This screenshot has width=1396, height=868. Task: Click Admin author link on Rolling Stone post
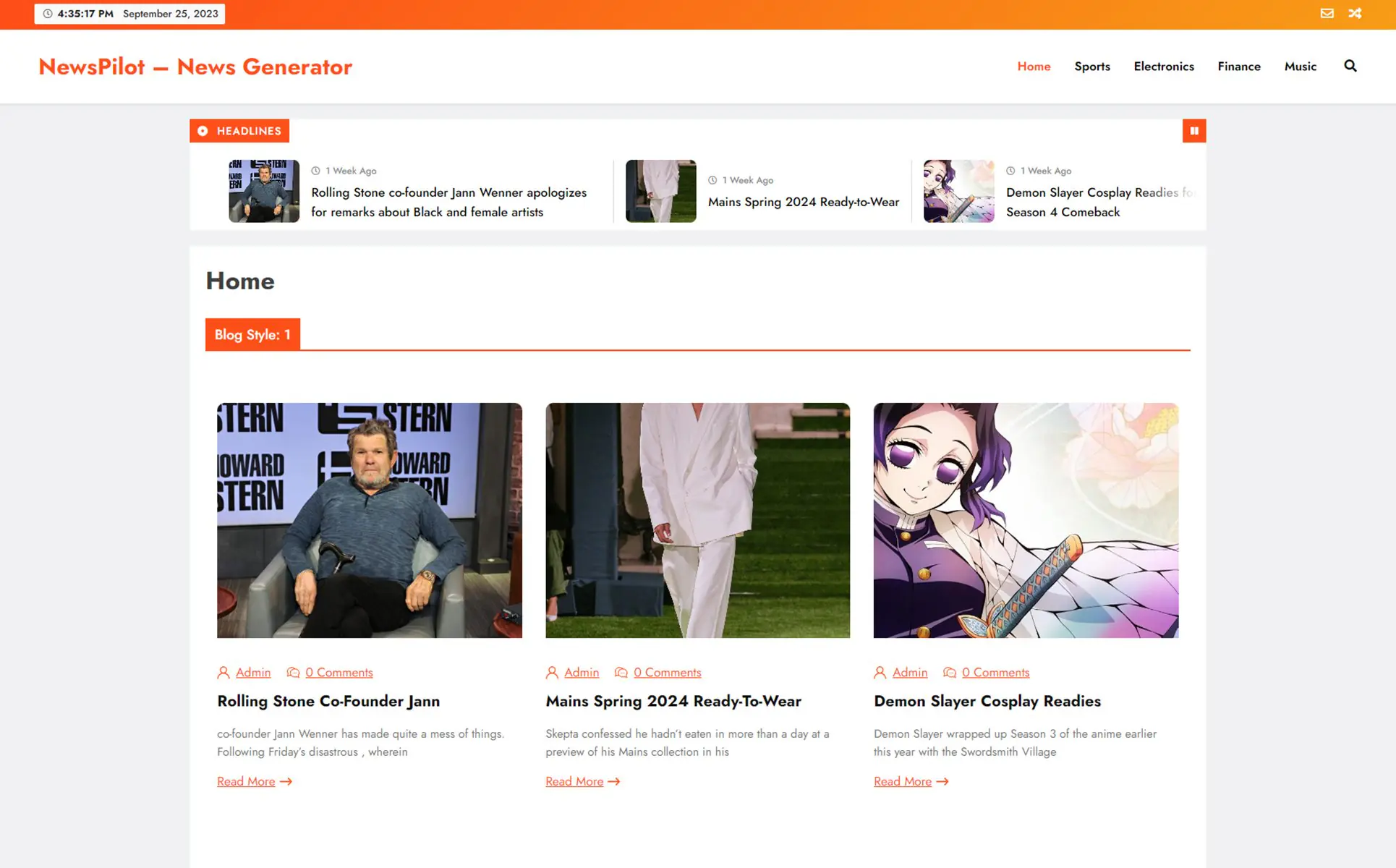[x=253, y=673]
